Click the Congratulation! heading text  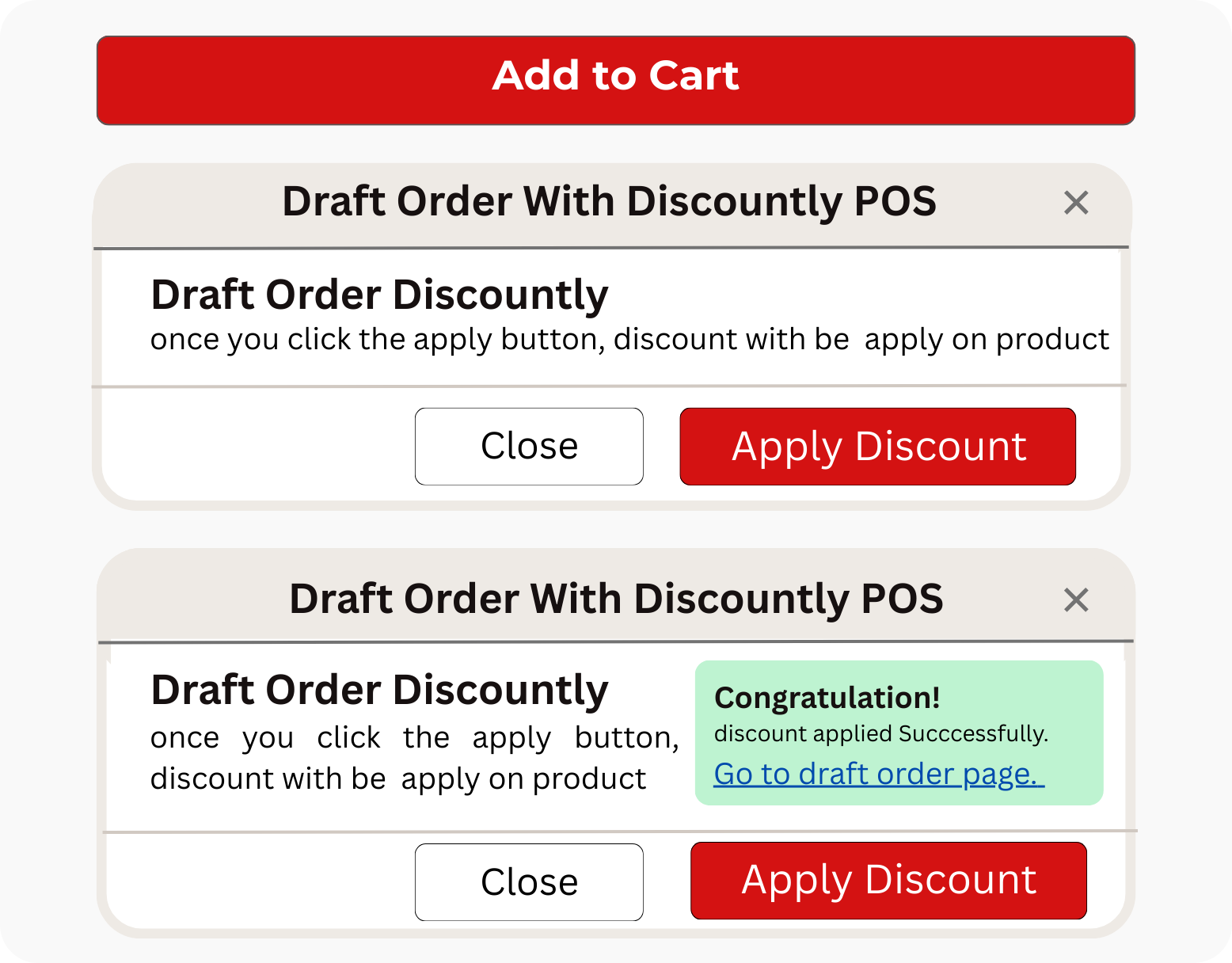point(827,698)
